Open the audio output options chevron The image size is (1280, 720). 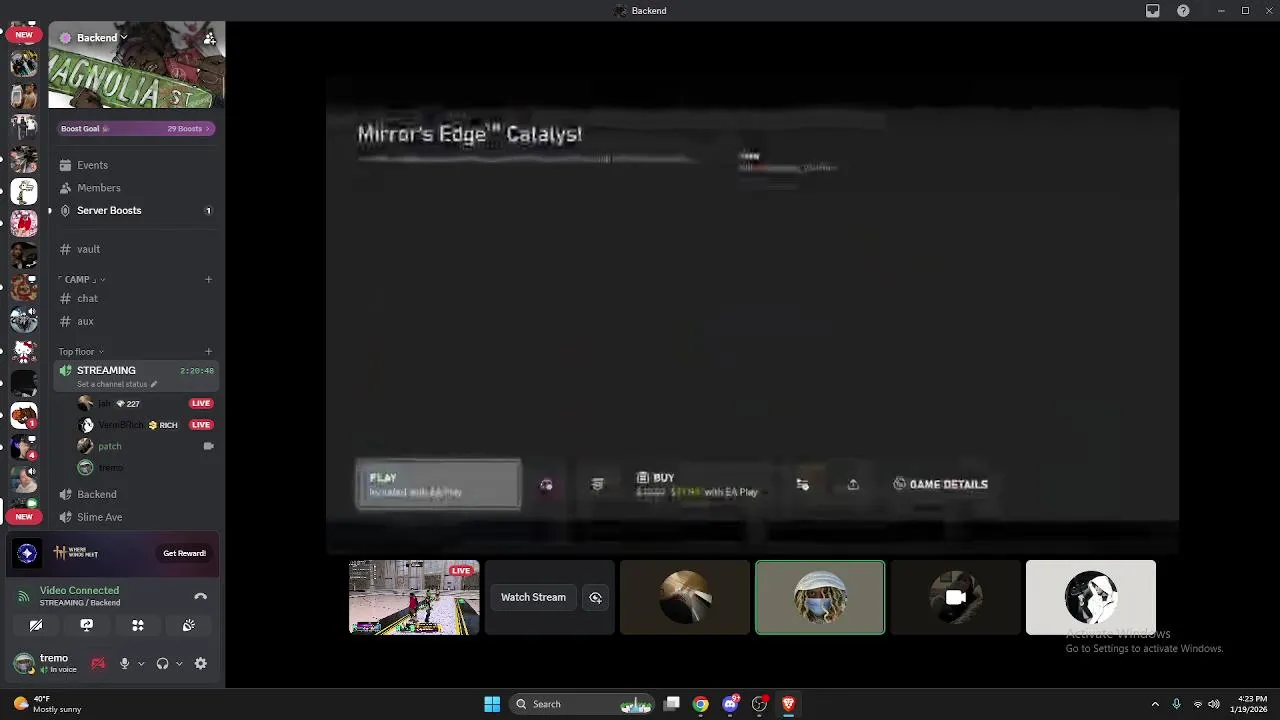click(x=179, y=664)
